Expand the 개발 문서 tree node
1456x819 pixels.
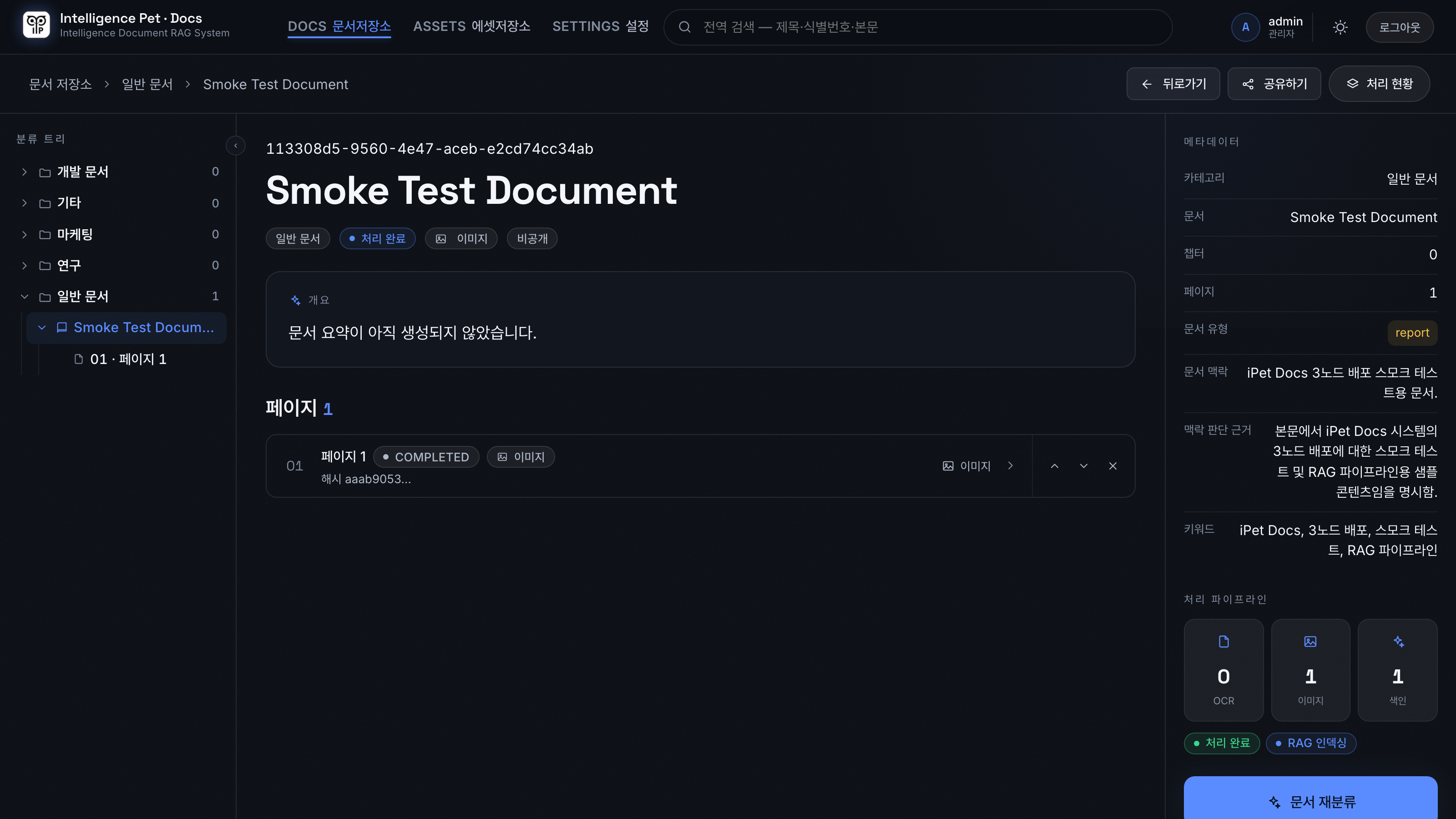coord(24,172)
